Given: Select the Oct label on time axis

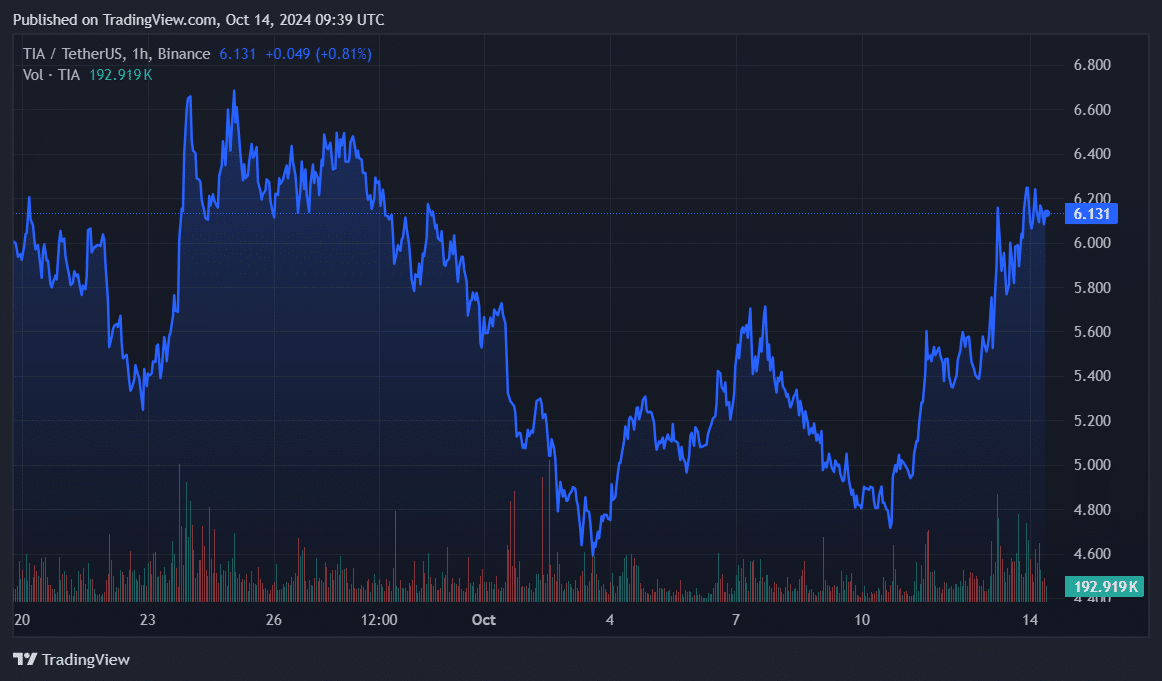Looking at the screenshot, I should pyautogui.click(x=484, y=620).
